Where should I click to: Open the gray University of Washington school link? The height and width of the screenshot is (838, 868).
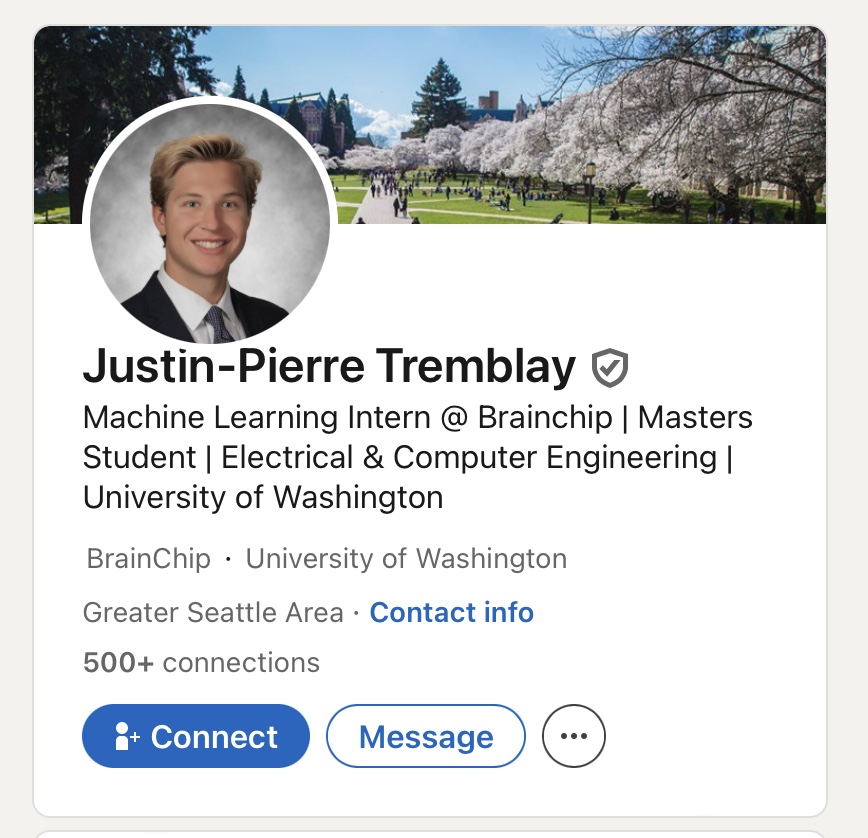pyautogui.click(x=406, y=558)
